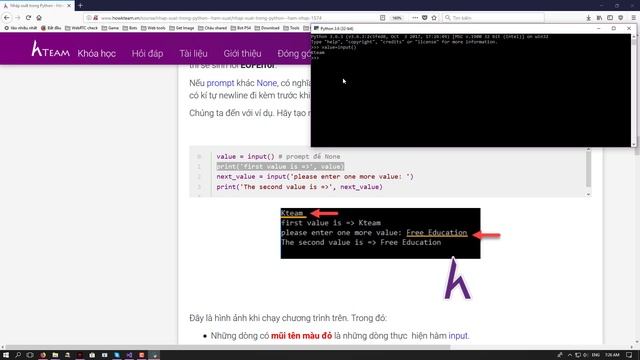
Task: Open the Bots bookmark folder
Action: coord(130,28)
